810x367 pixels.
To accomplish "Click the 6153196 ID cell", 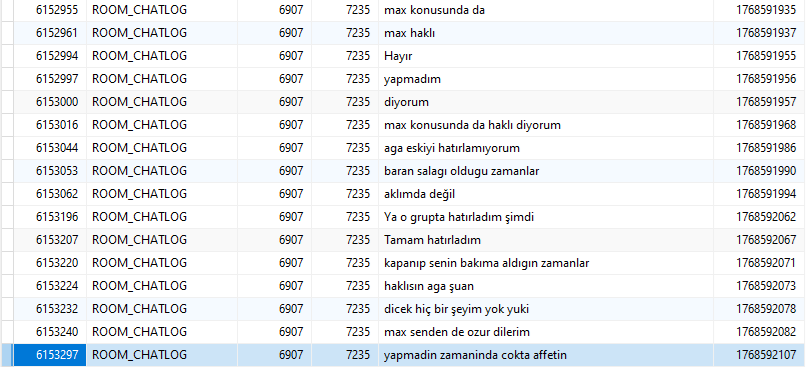I will [50, 217].
